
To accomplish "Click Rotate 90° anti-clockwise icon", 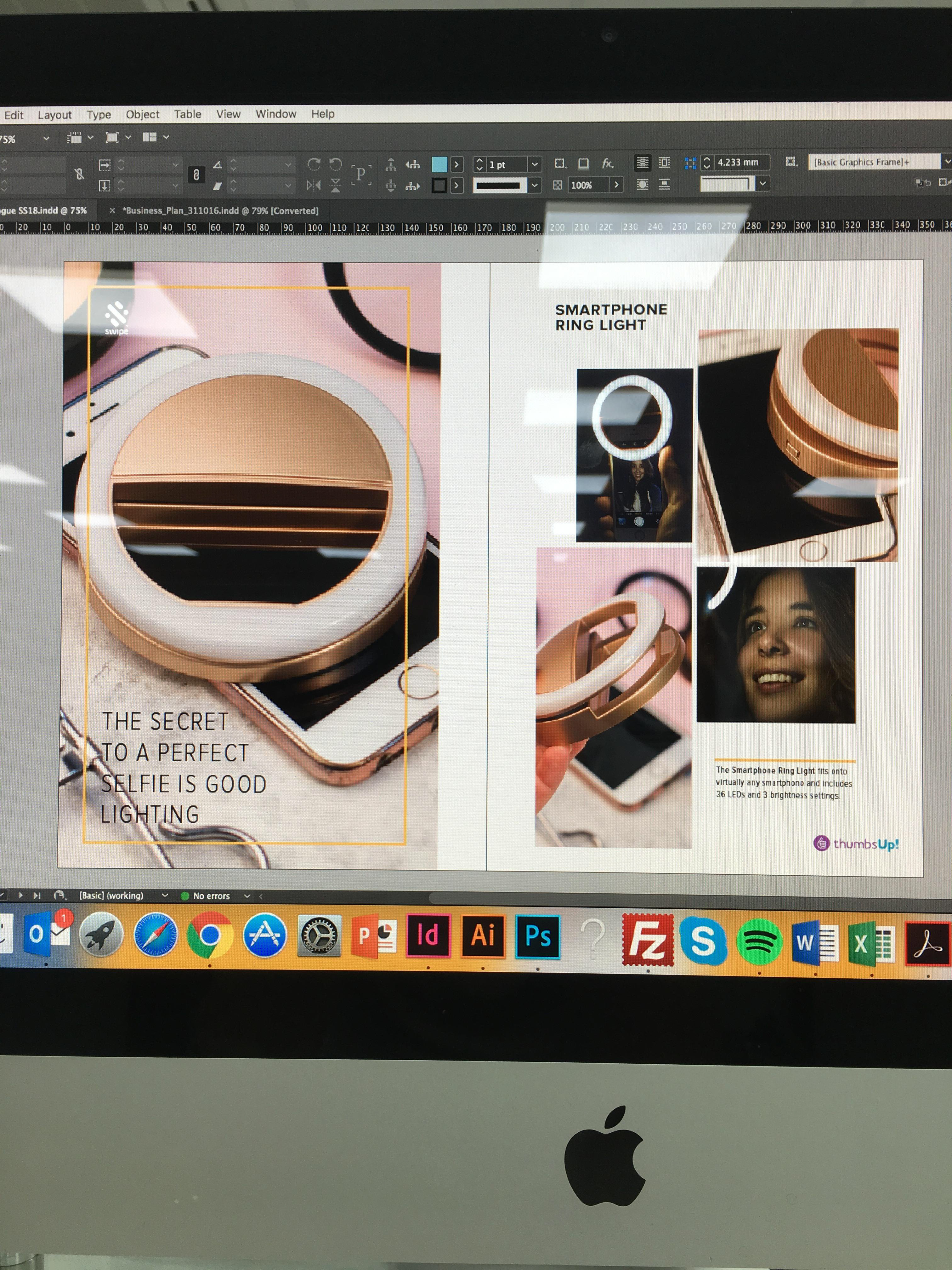I will (335, 165).
